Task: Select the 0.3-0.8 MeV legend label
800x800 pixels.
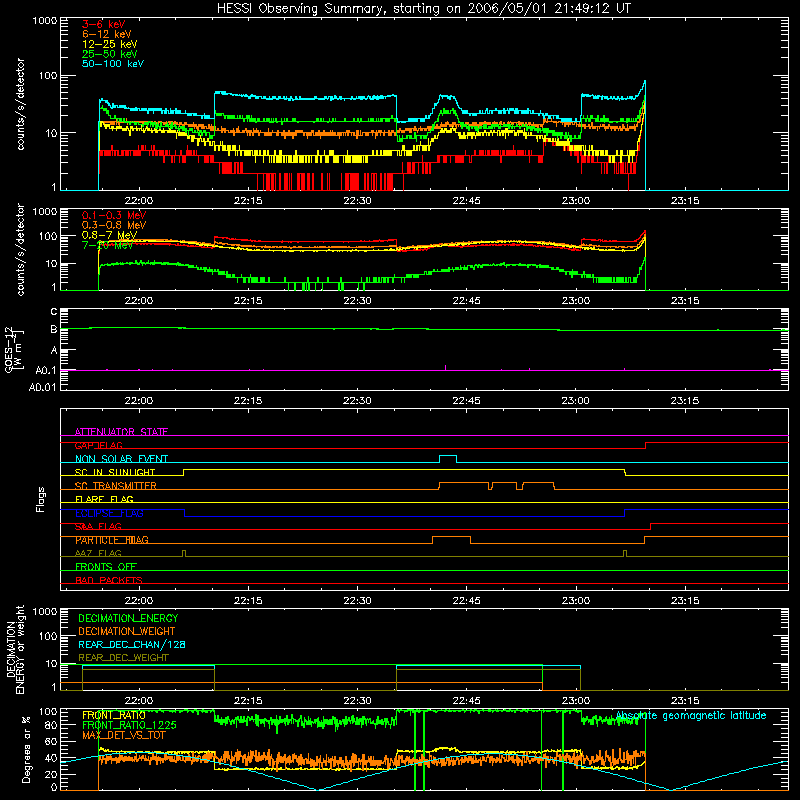Action: [x=114, y=225]
